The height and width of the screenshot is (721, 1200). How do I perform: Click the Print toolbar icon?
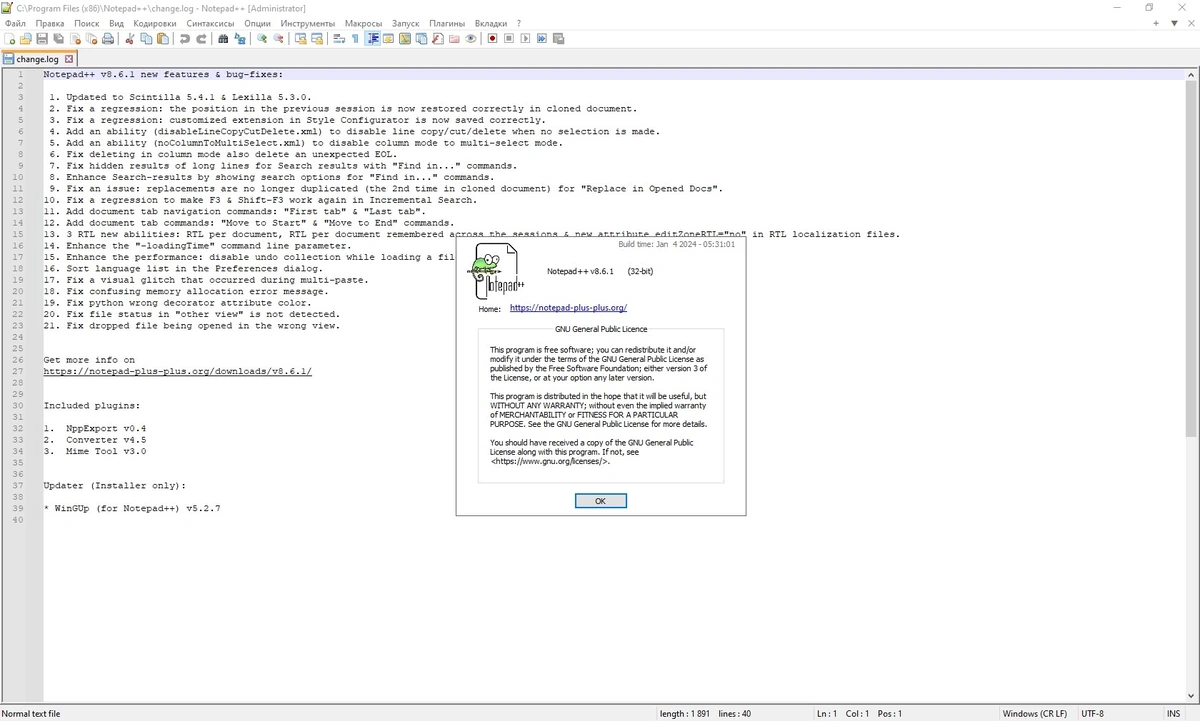coord(108,39)
